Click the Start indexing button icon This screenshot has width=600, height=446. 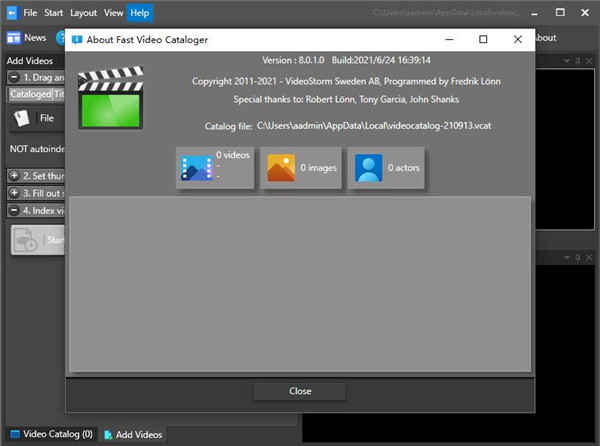tap(26, 240)
